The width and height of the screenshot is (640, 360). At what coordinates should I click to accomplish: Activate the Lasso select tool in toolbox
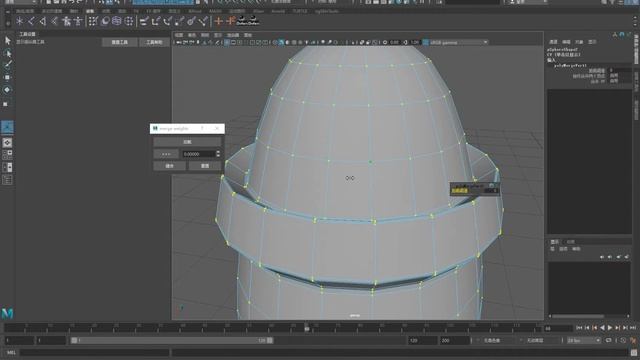point(7,53)
